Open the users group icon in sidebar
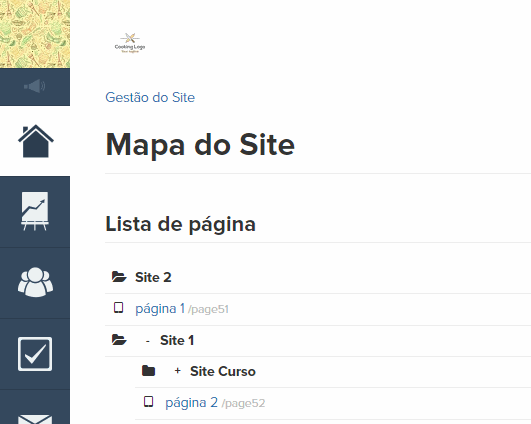This screenshot has height=424, width=531. click(x=35, y=282)
